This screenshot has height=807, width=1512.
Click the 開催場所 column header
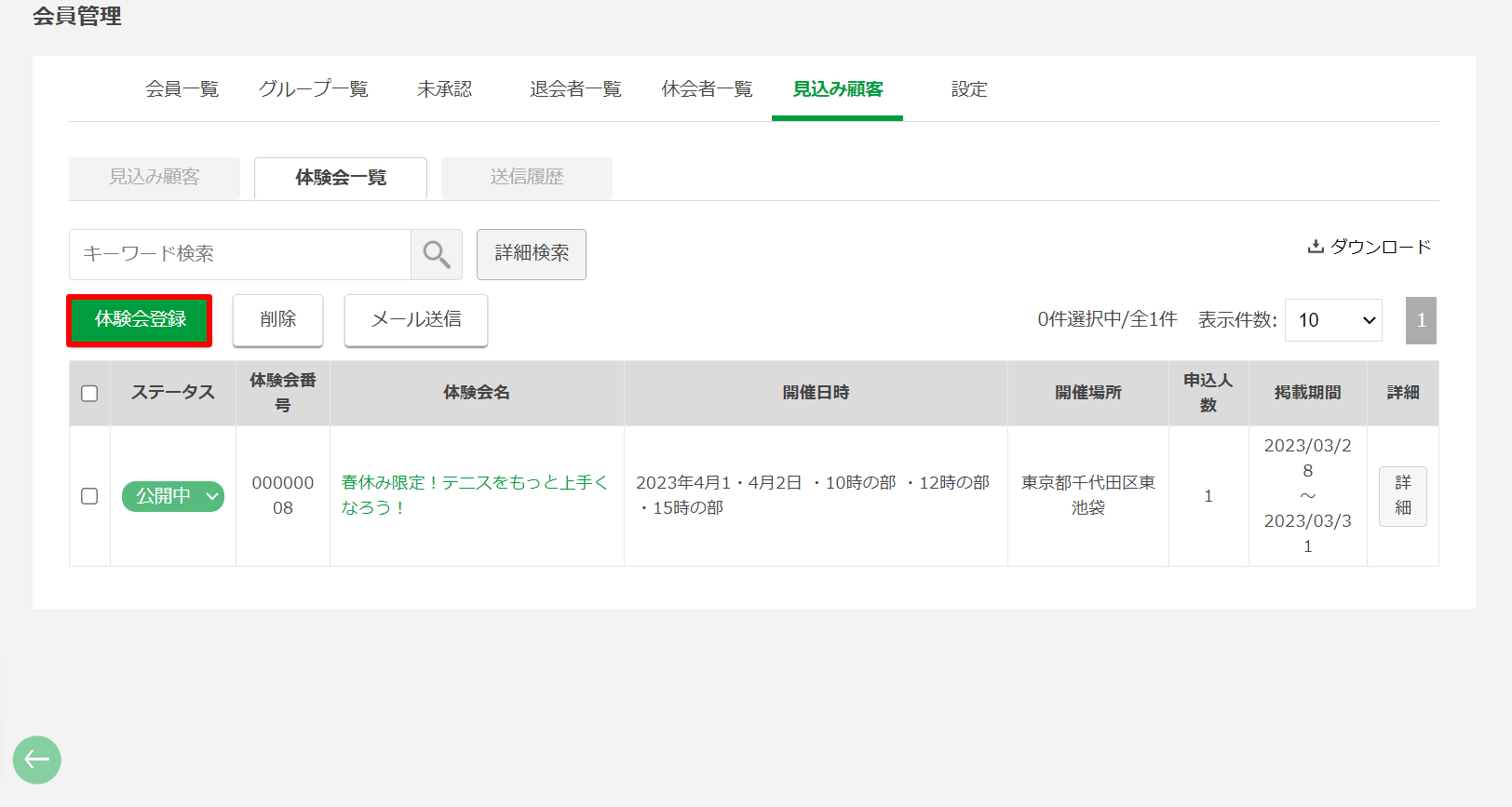(1088, 393)
